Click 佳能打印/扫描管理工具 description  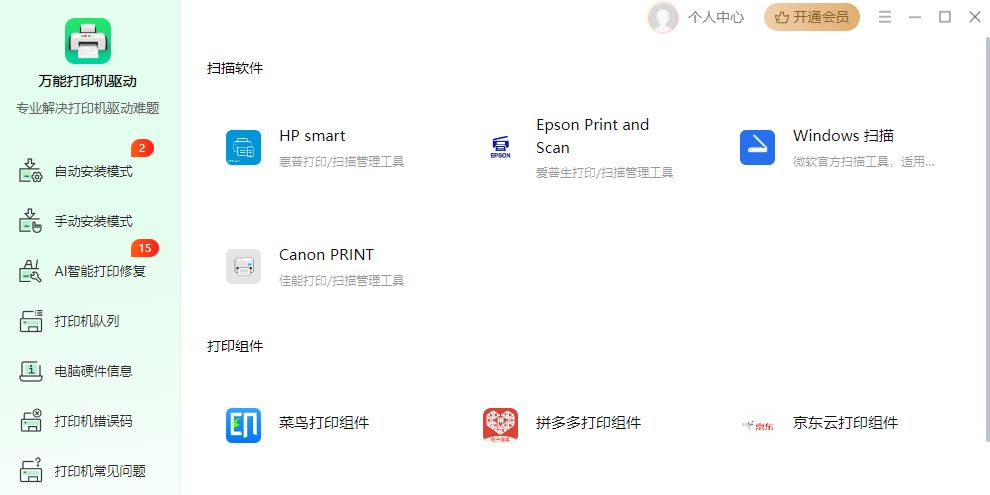342,280
